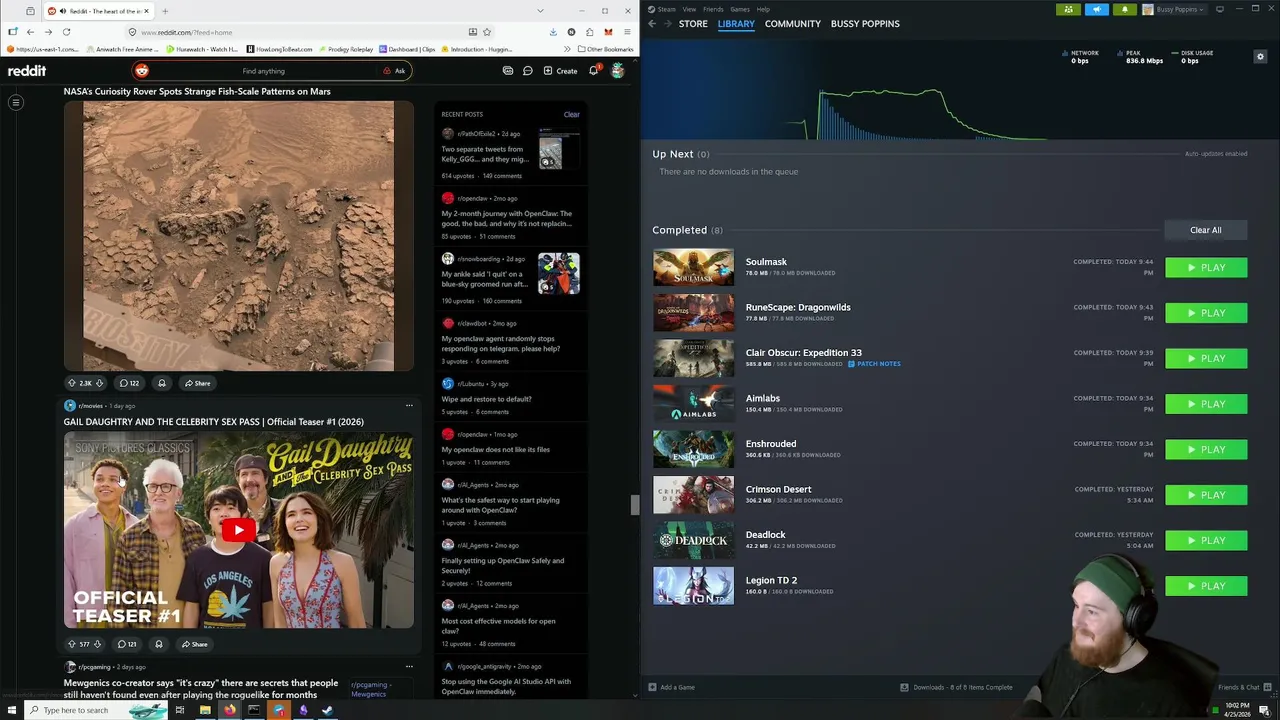Clear Reddit recent posts list
The image size is (1280, 720).
(571, 114)
